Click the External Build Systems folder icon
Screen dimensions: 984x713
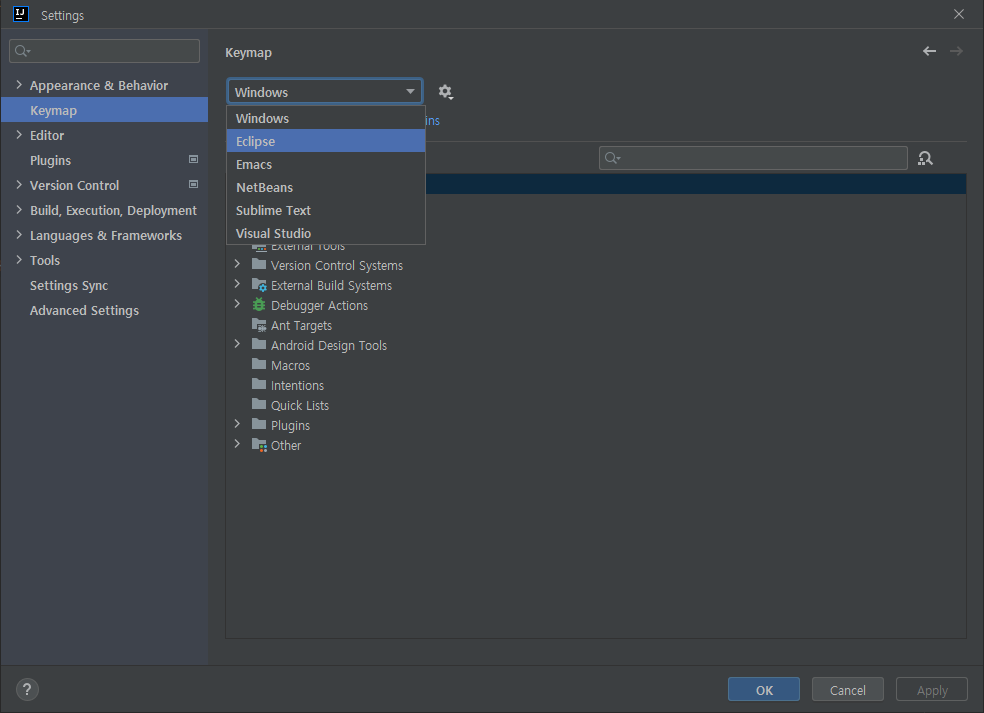pos(259,285)
